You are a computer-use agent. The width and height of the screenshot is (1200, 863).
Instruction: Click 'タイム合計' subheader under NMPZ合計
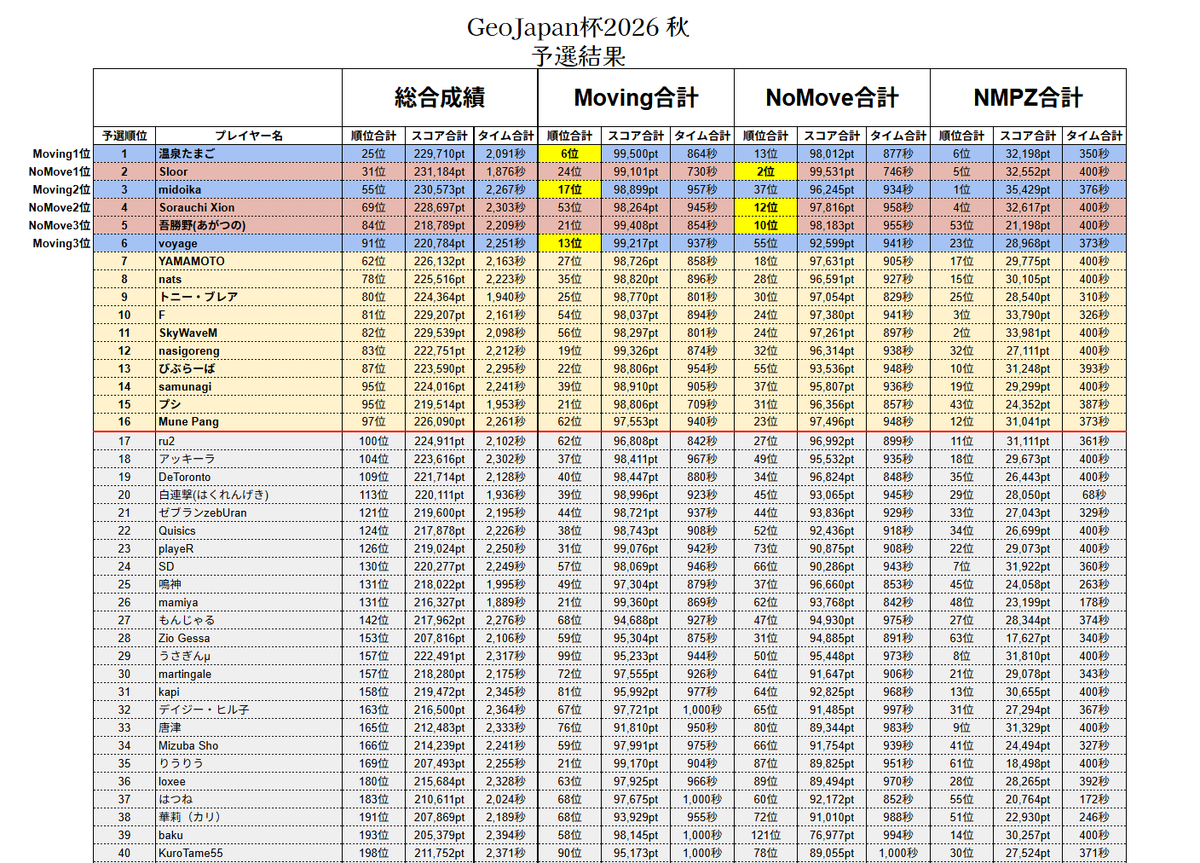coord(1094,136)
